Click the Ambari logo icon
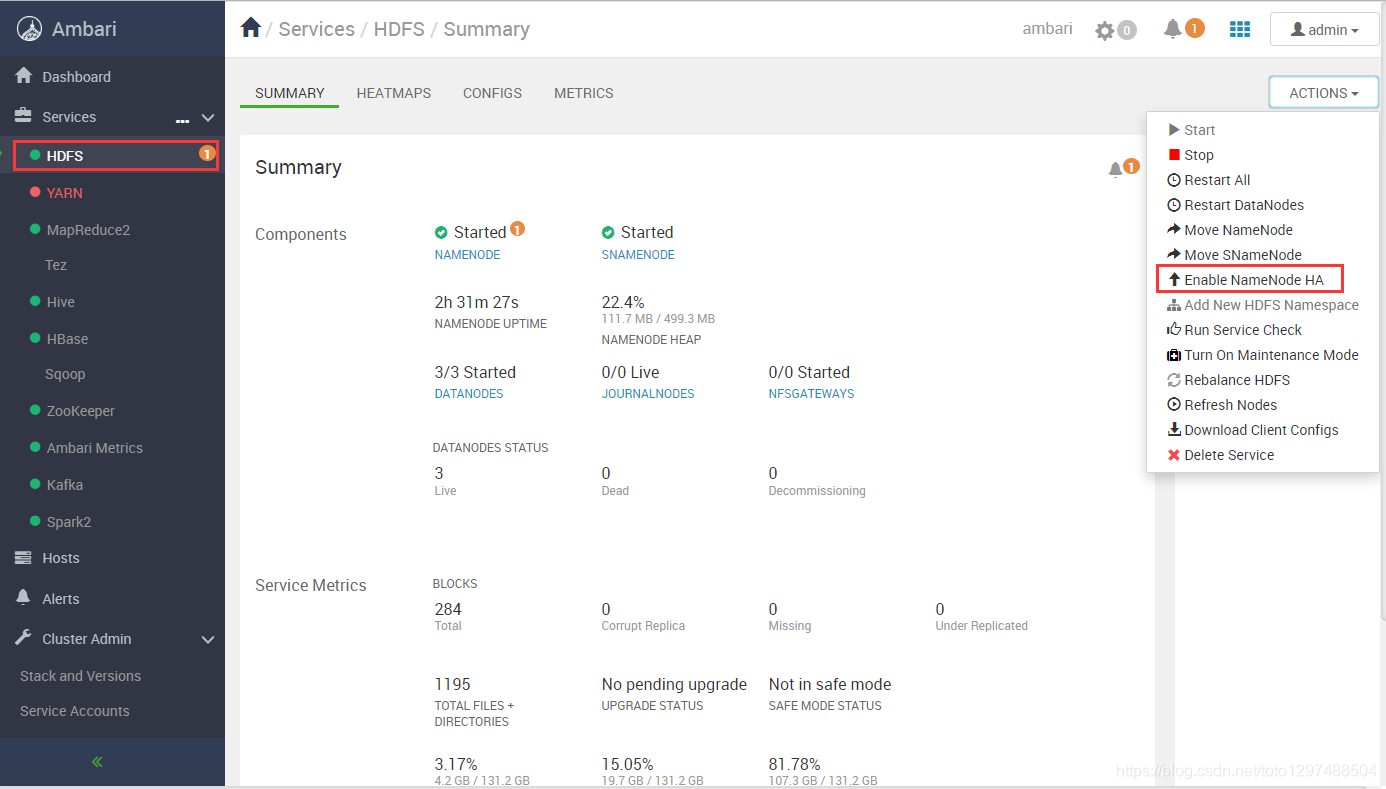The width and height of the screenshot is (1386, 789). [x=29, y=29]
